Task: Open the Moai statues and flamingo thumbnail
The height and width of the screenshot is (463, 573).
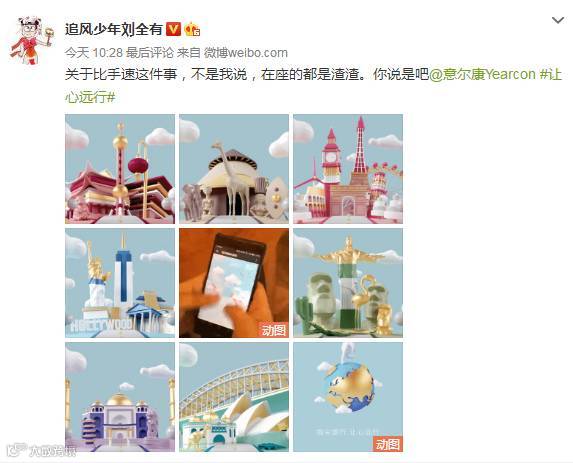Action: point(348,283)
